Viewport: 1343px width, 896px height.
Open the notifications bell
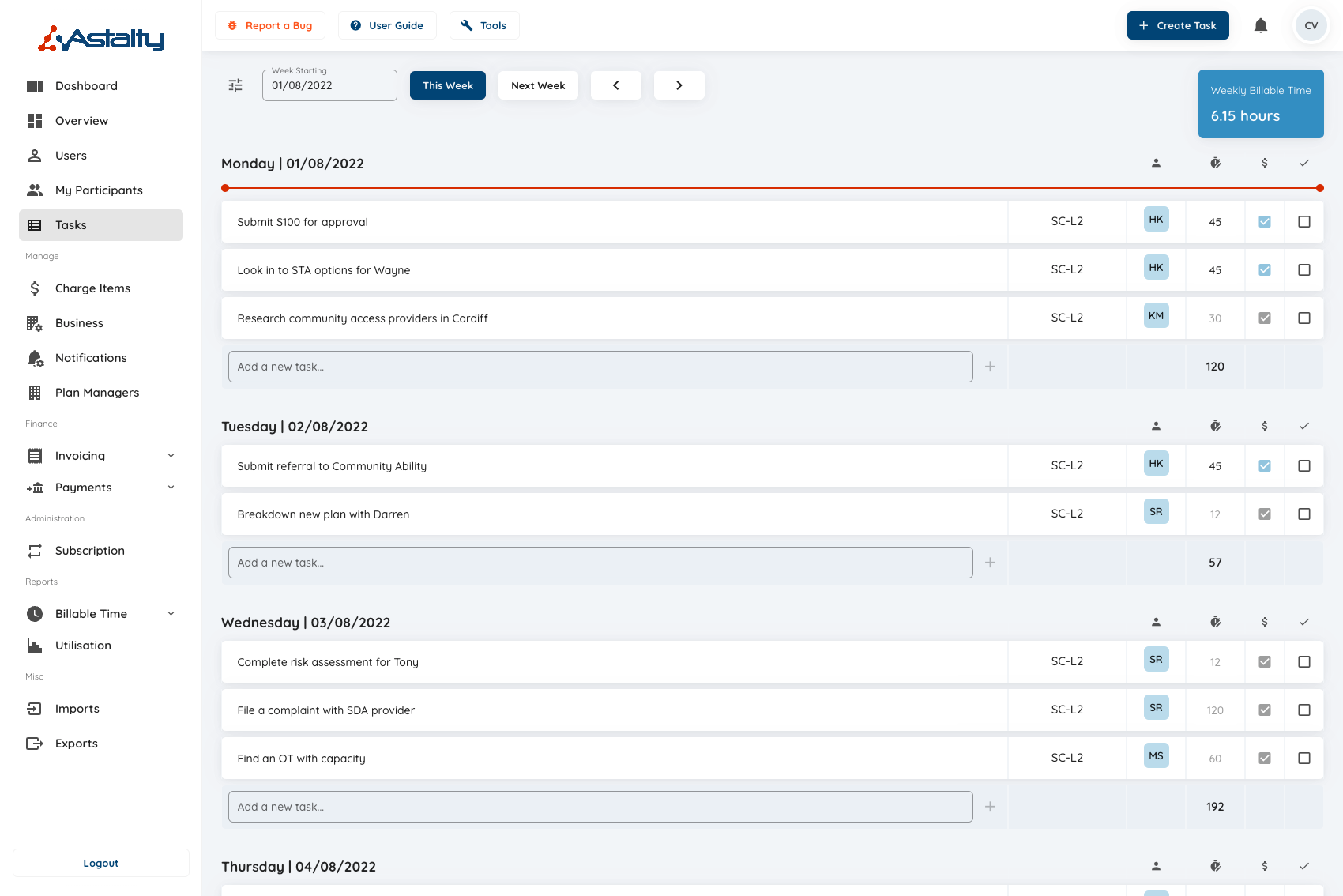point(1261,25)
